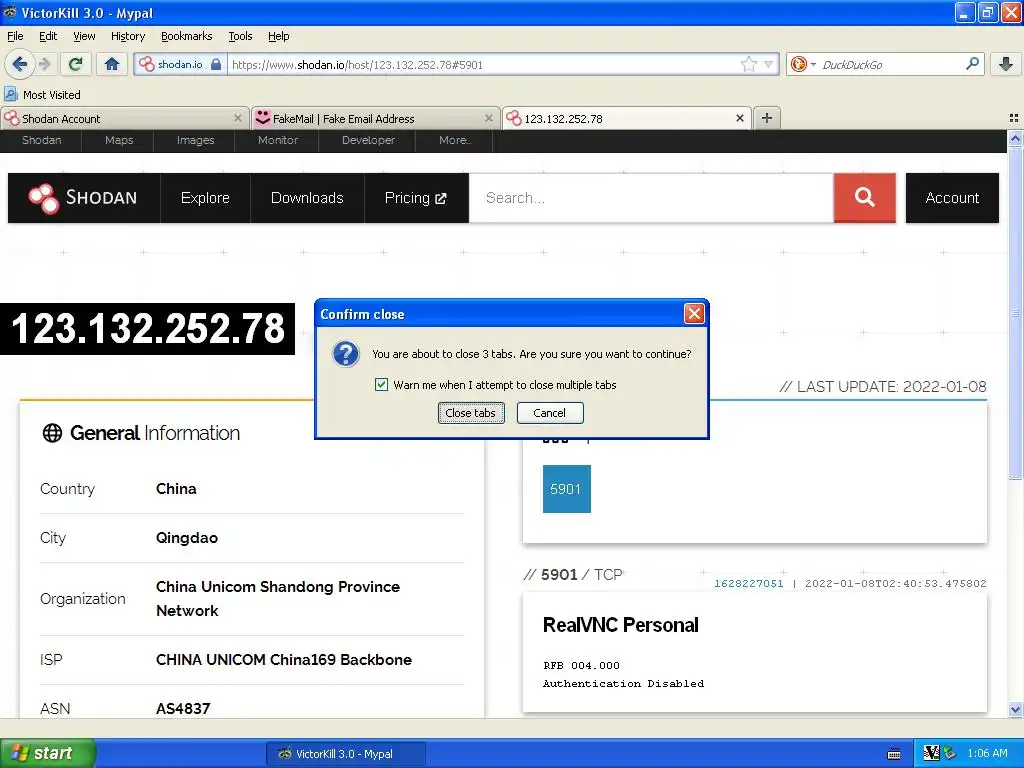Click the black-and-white V tray icon

pos(931,753)
